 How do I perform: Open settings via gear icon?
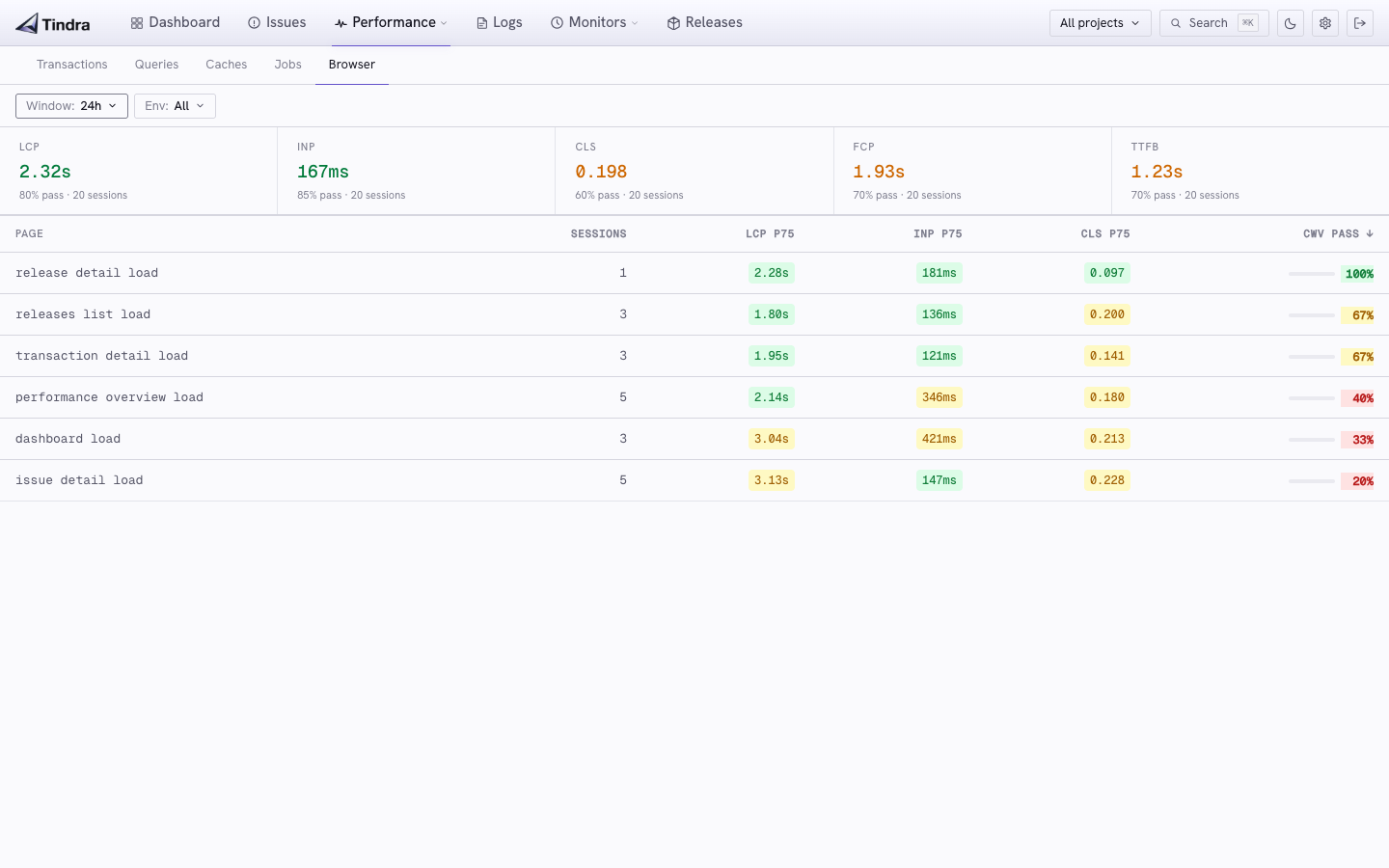point(1325,23)
